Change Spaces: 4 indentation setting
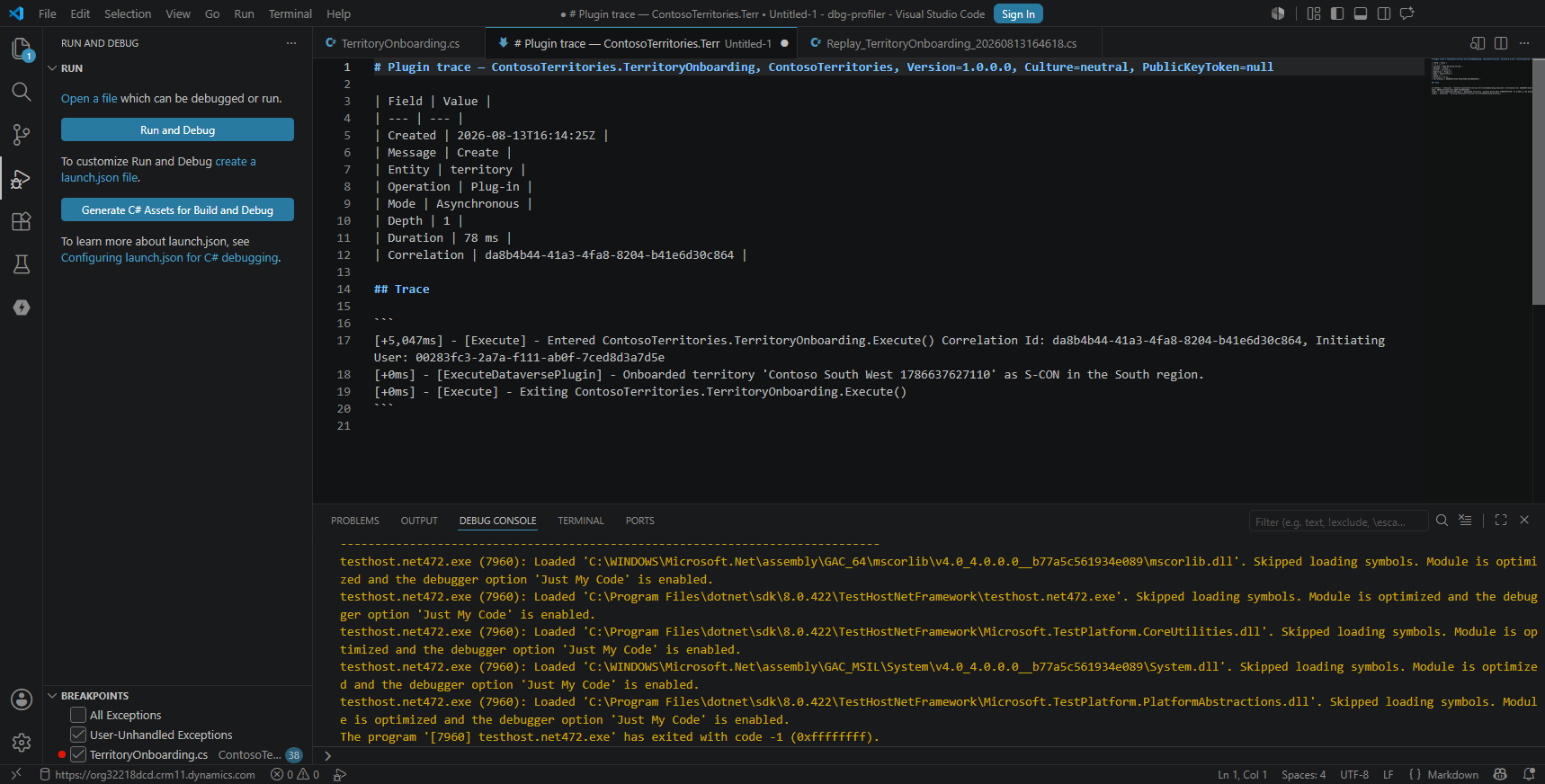 point(1303,774)
